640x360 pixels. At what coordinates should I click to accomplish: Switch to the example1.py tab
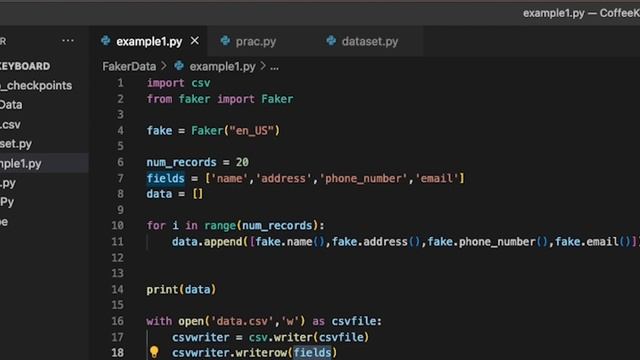point(149,42)
